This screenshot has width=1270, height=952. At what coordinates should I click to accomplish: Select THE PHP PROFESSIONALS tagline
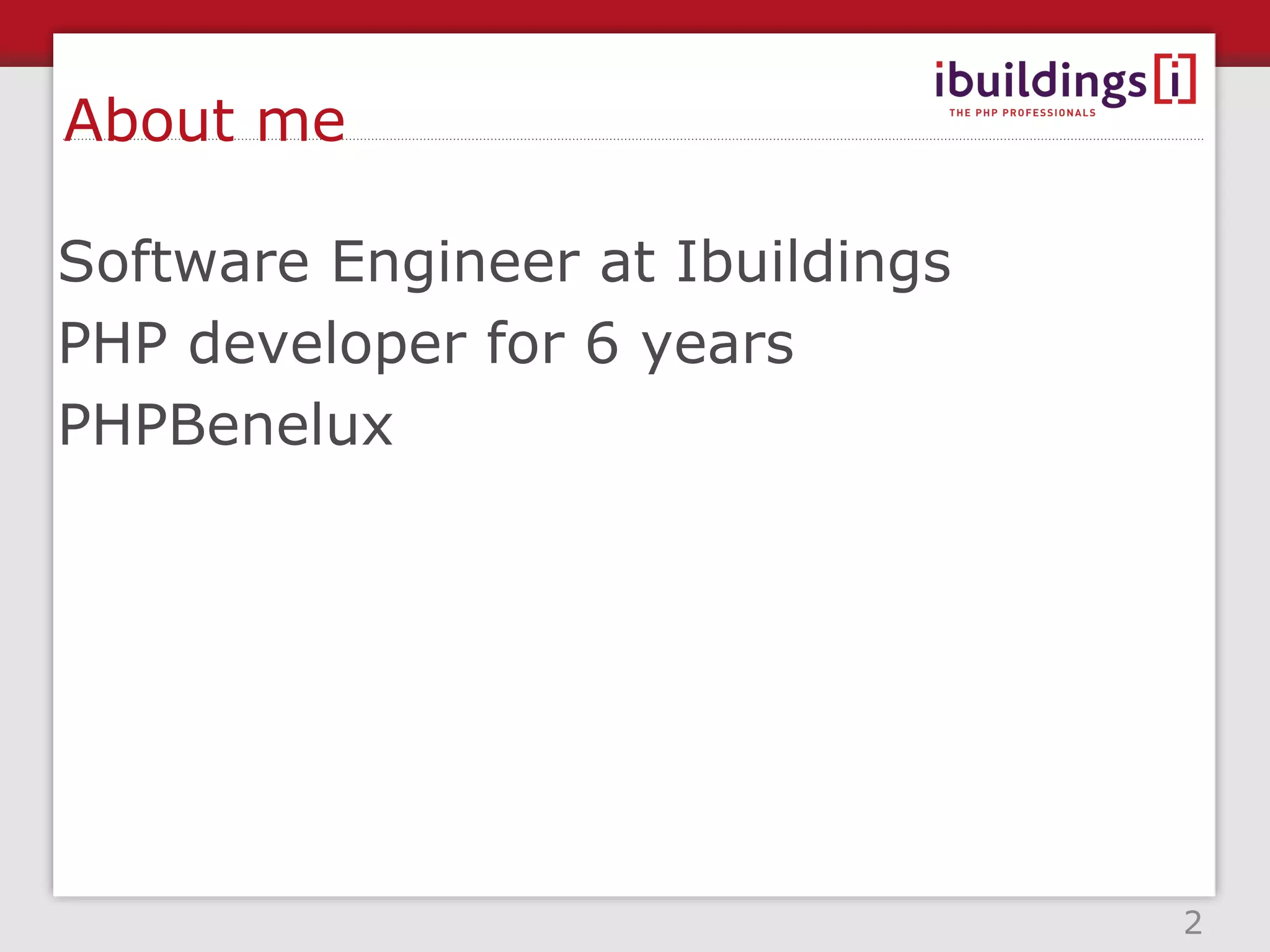1023,113
